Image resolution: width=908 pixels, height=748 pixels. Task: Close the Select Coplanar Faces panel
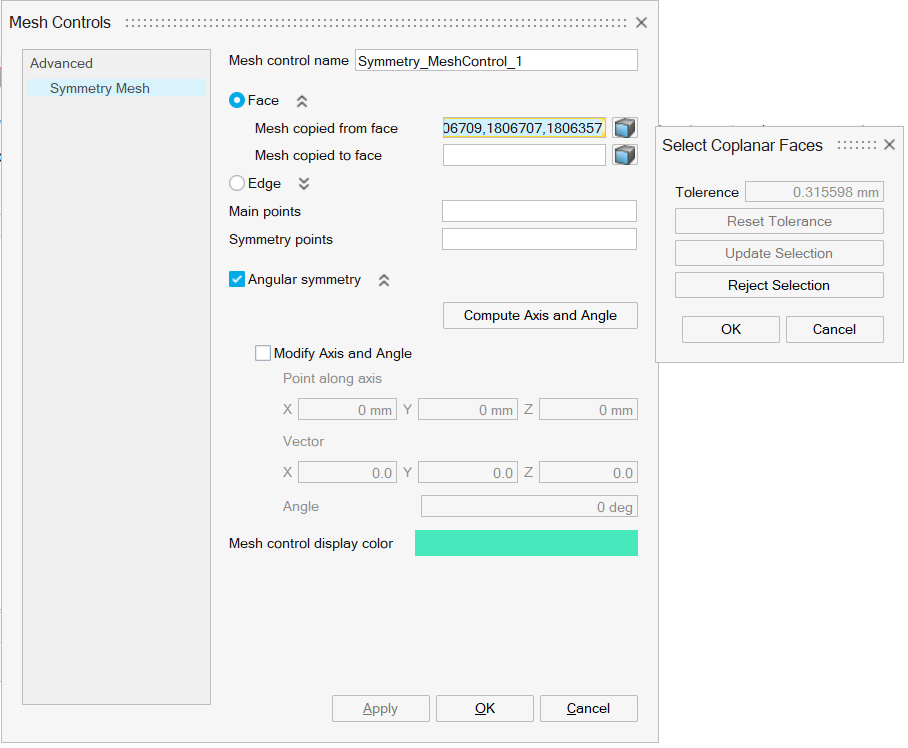coord(889,145)
